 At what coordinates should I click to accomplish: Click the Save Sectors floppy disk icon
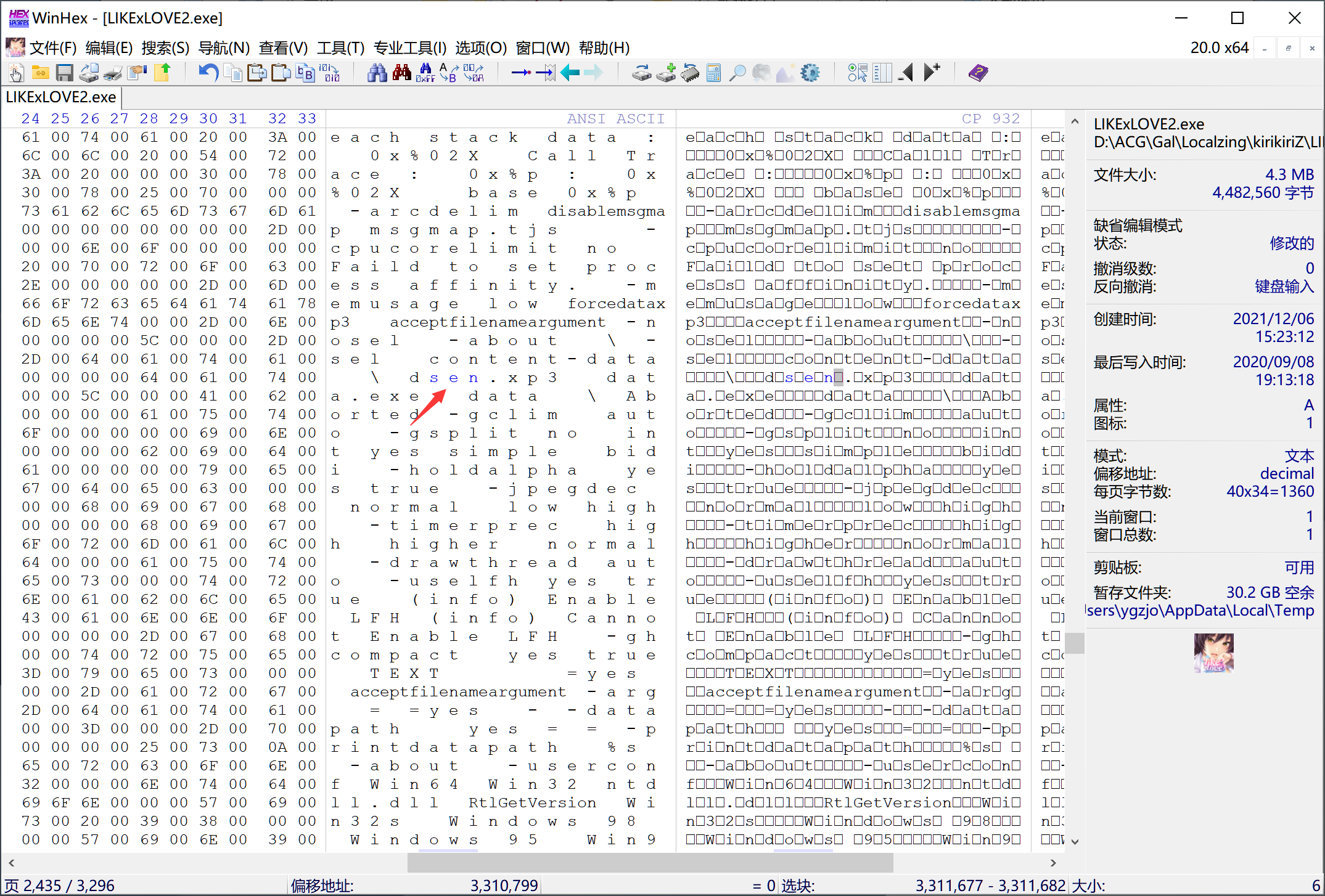(64, 73)
